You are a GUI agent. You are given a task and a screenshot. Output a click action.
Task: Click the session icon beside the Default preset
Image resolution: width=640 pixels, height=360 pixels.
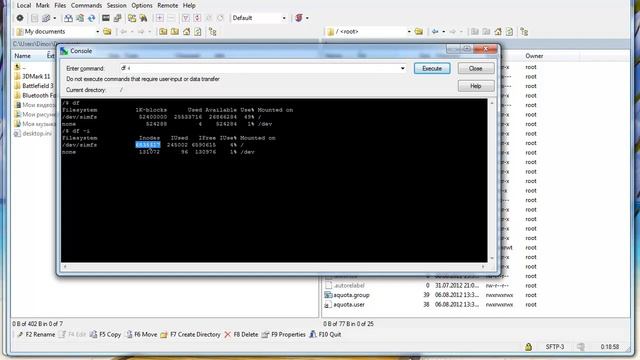tap(299, 18)
